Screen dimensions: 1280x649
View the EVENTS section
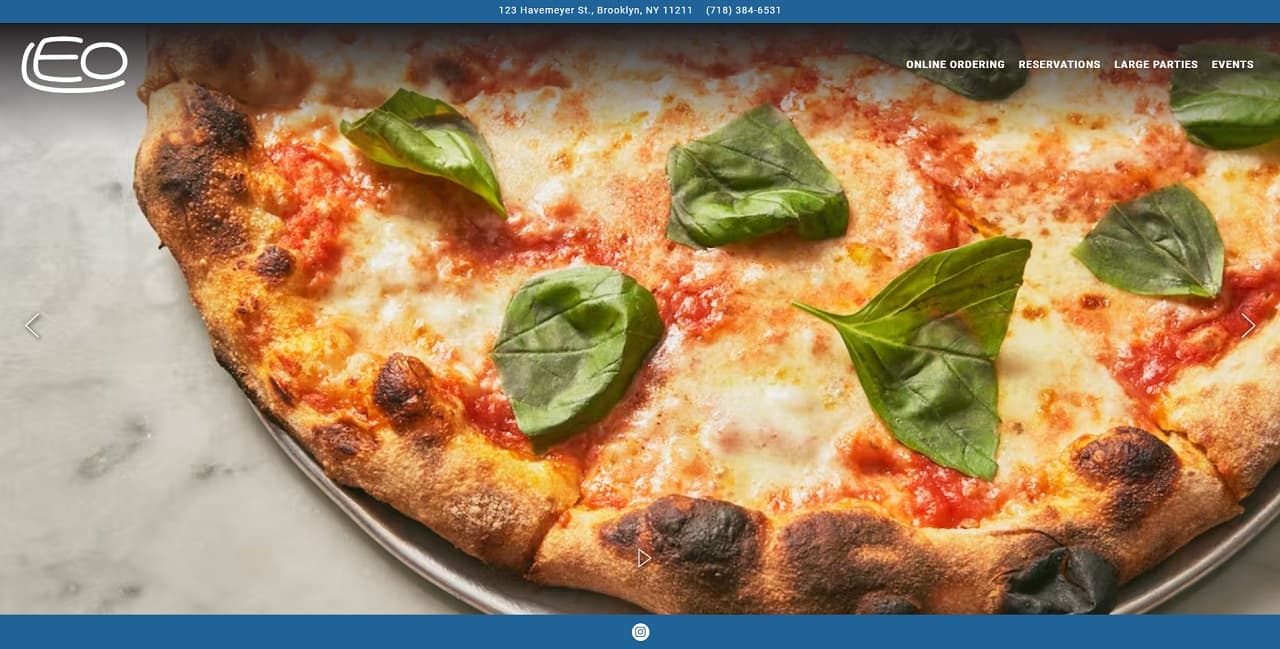[1232, 64]
